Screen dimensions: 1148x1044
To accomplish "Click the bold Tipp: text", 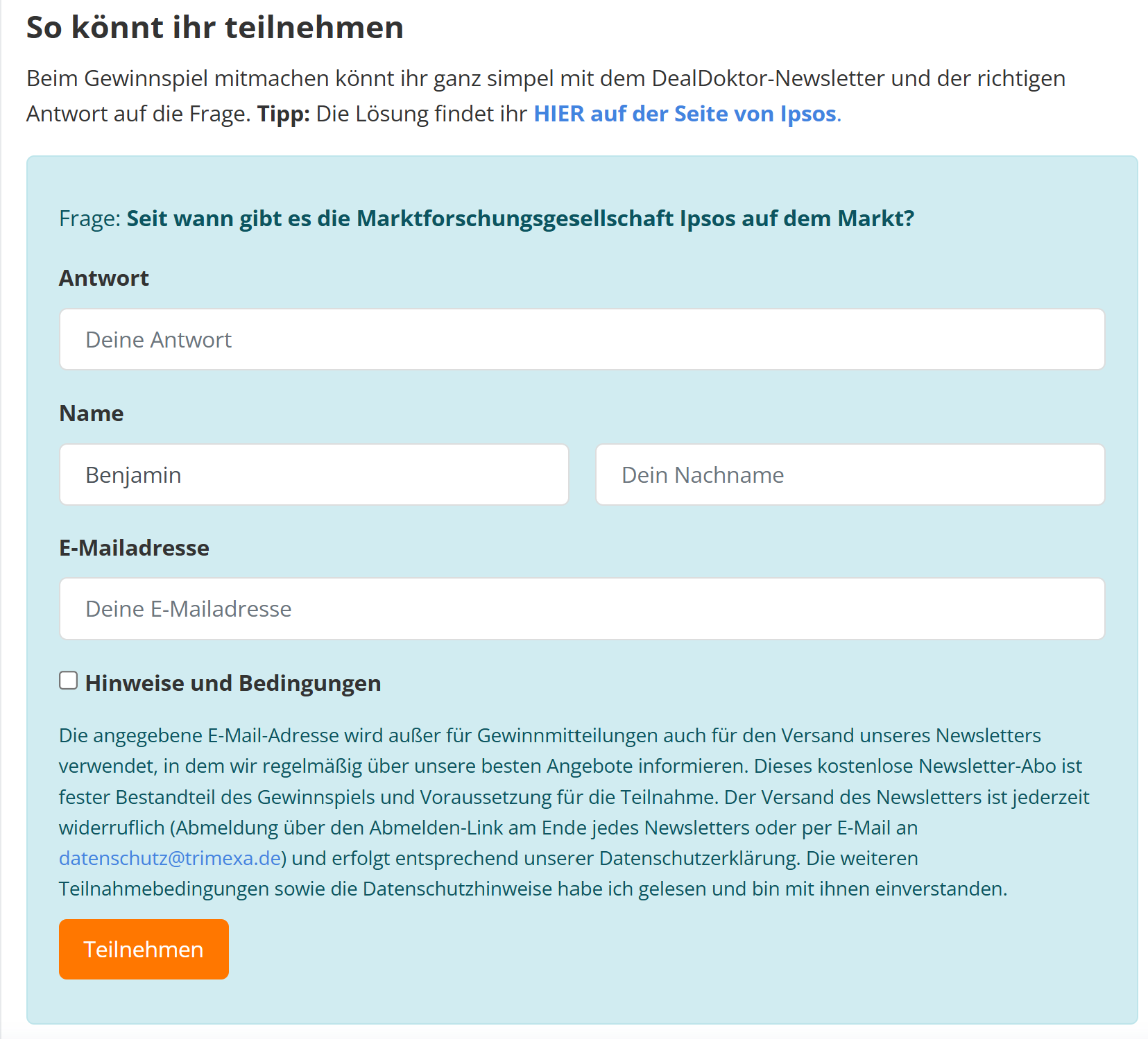I will click(x=283, y=114).
